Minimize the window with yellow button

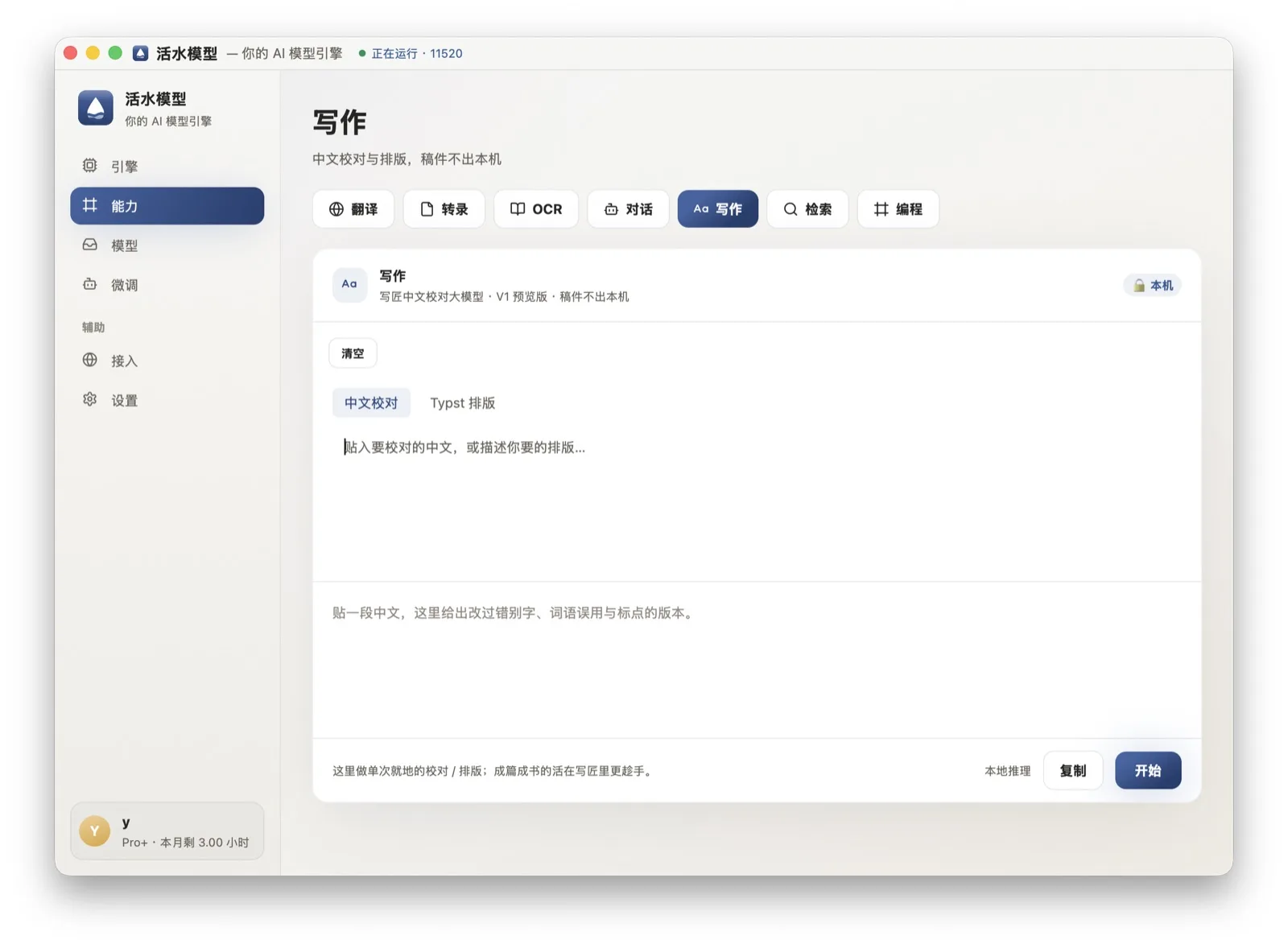point(93,53)
